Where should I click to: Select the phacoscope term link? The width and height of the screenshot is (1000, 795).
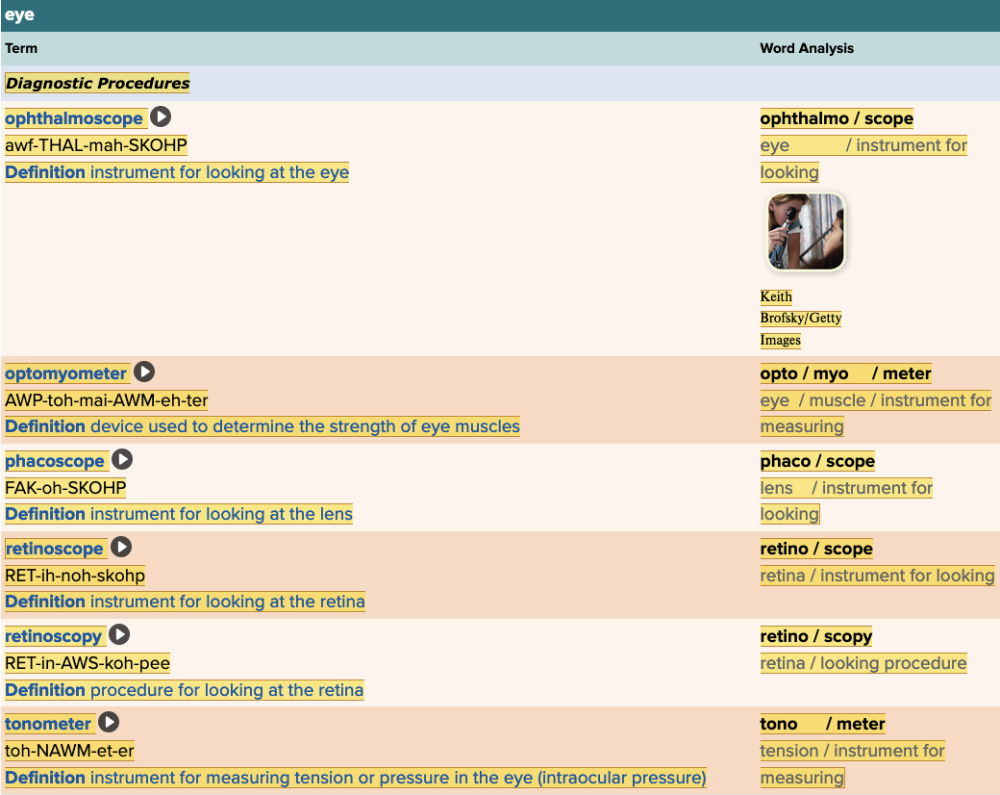pos(55,461)
